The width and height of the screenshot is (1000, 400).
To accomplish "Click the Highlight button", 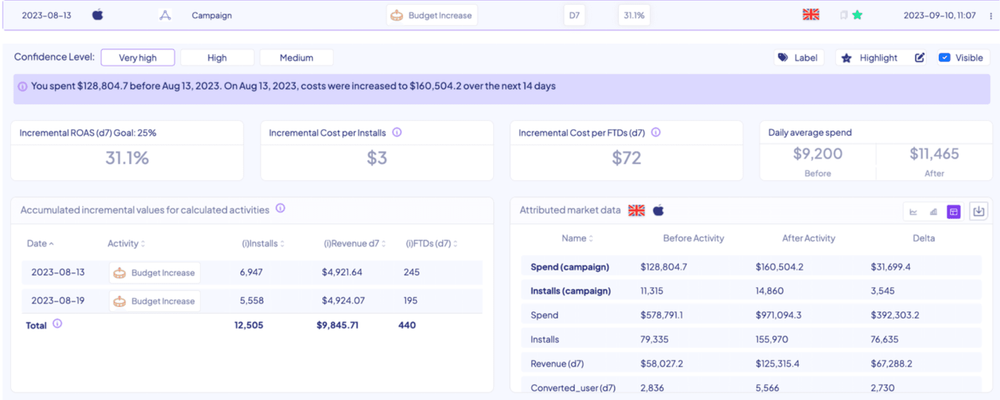I will [x=868, y=58].
